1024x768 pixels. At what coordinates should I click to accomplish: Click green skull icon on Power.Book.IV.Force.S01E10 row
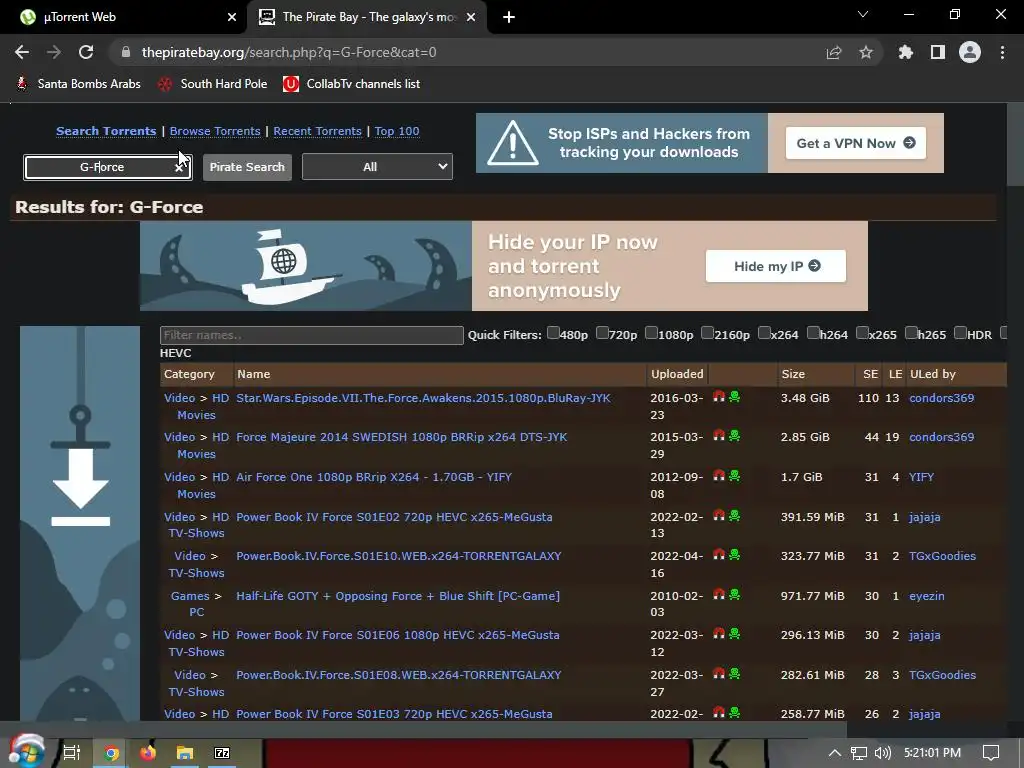point(735,554)
